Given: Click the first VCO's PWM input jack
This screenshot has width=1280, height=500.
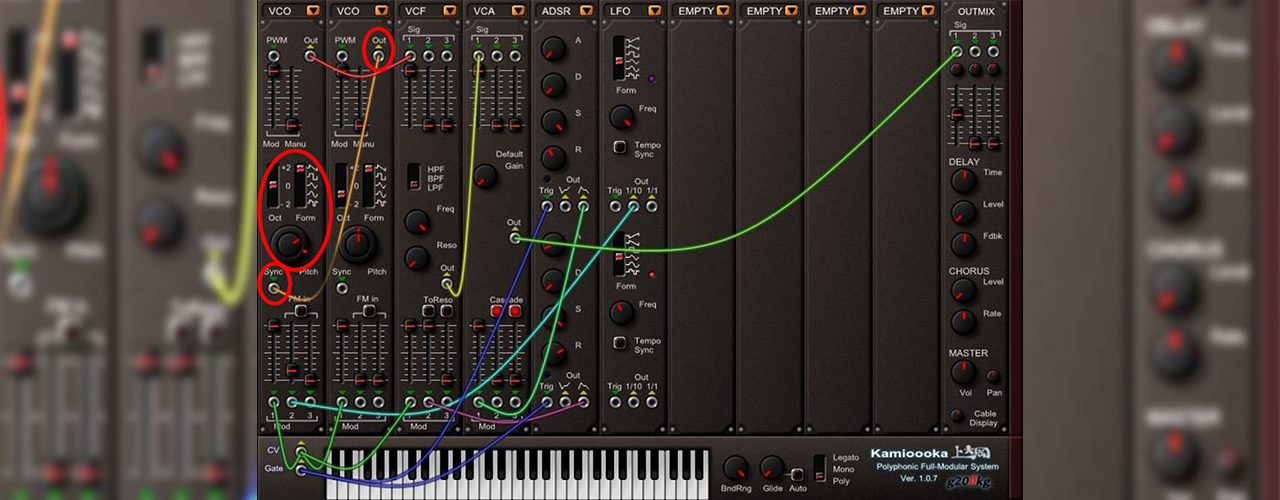Looking at the screenshot, I should [x=273, y=56].
